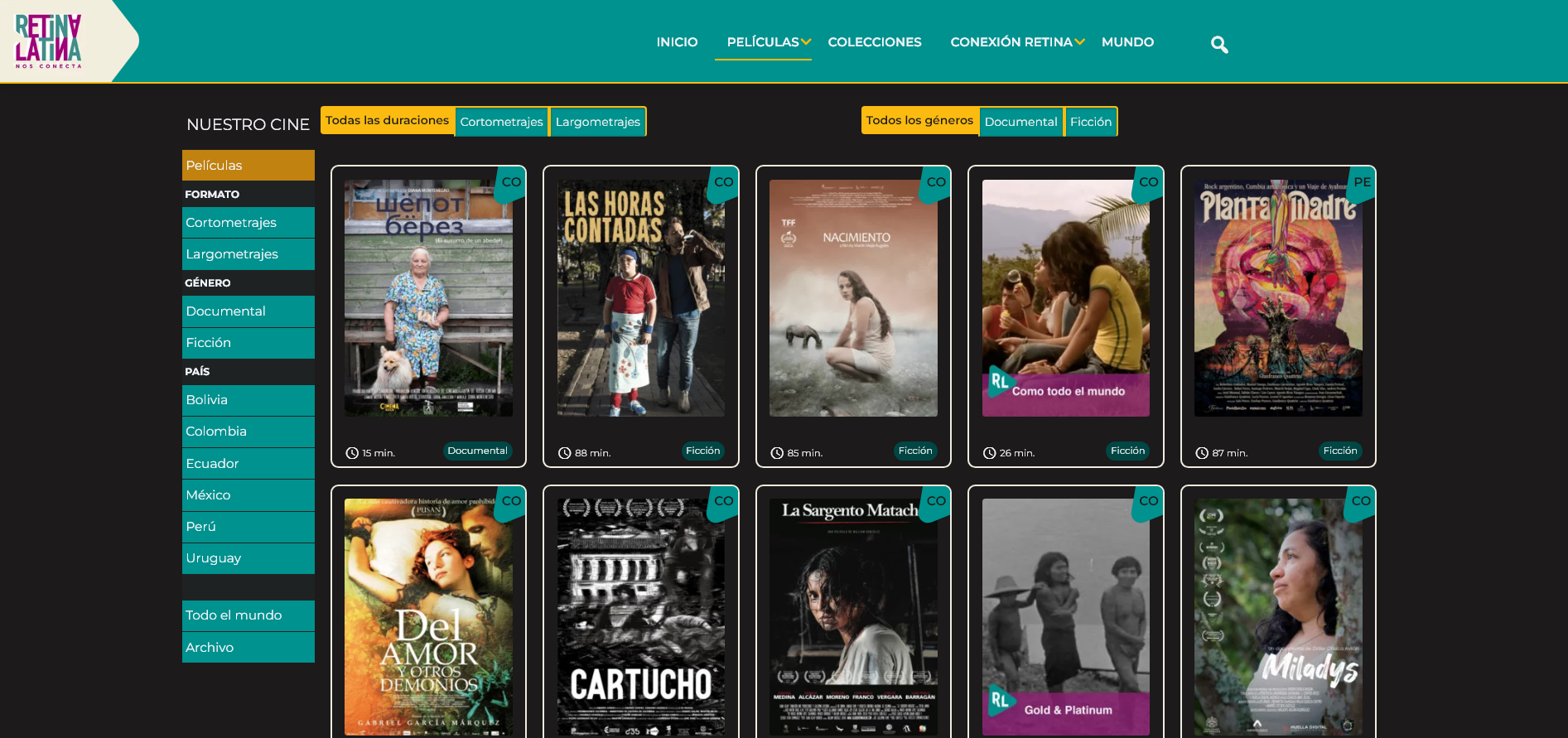
Task: Click the RL logo on Gold & Platinum
Action: pos(1001,700)
